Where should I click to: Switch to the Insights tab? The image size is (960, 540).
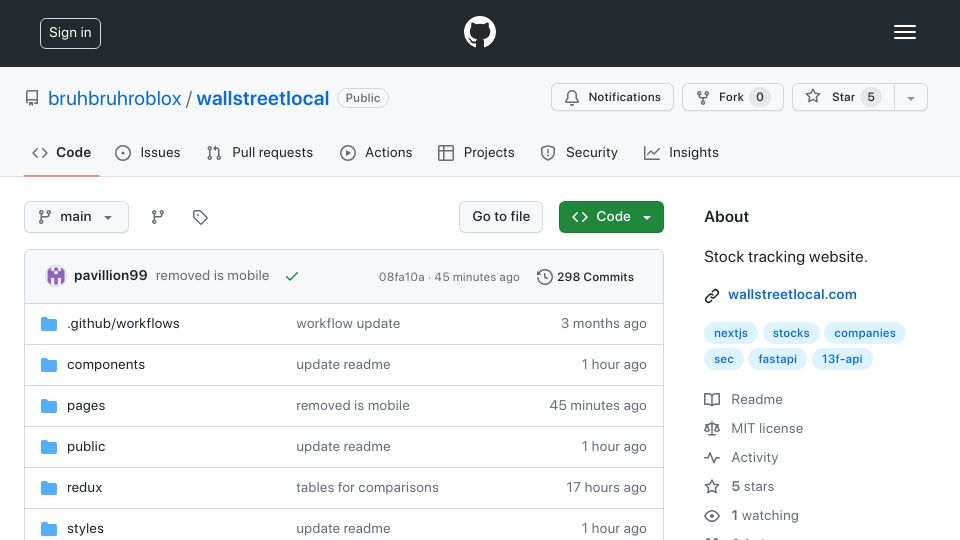point(681,152)
